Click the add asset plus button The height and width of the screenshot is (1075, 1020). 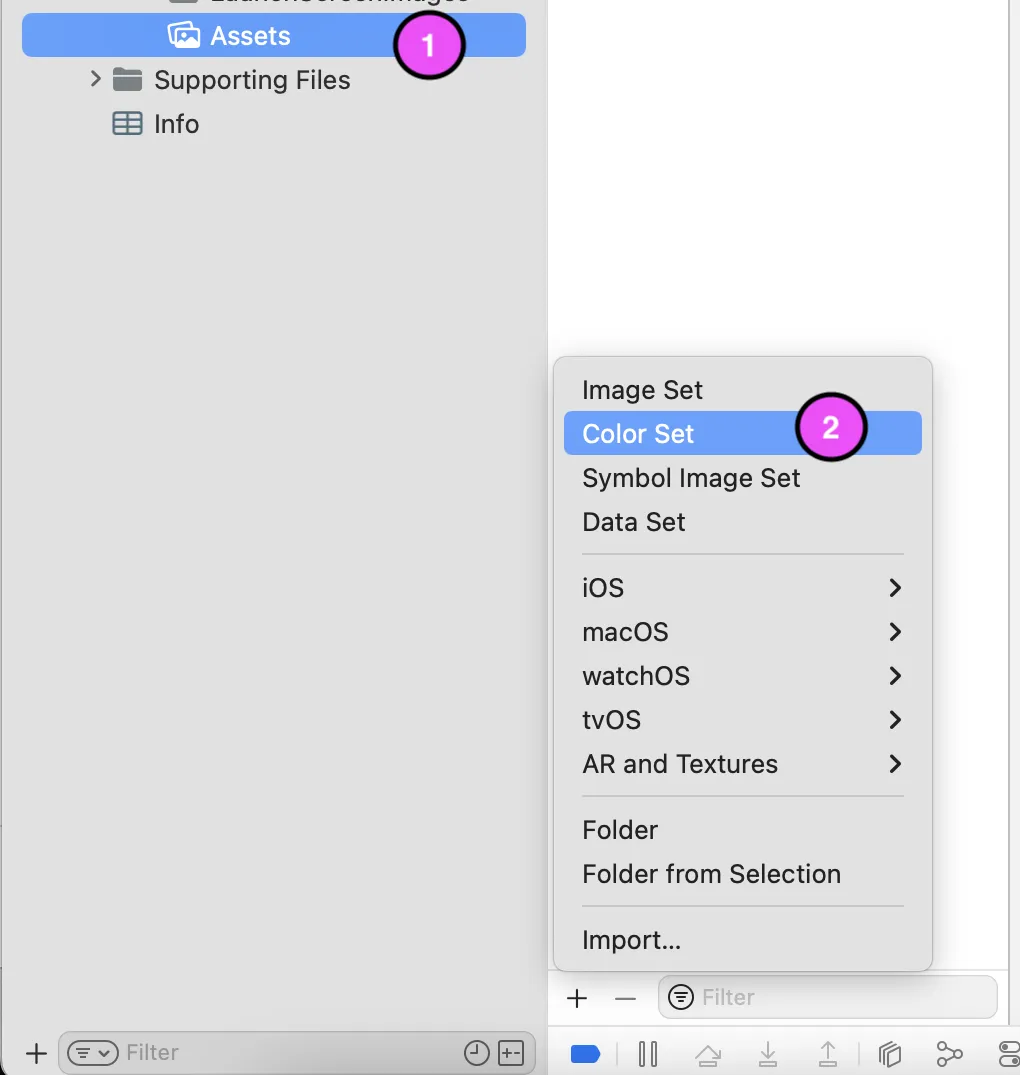(577, 998)
